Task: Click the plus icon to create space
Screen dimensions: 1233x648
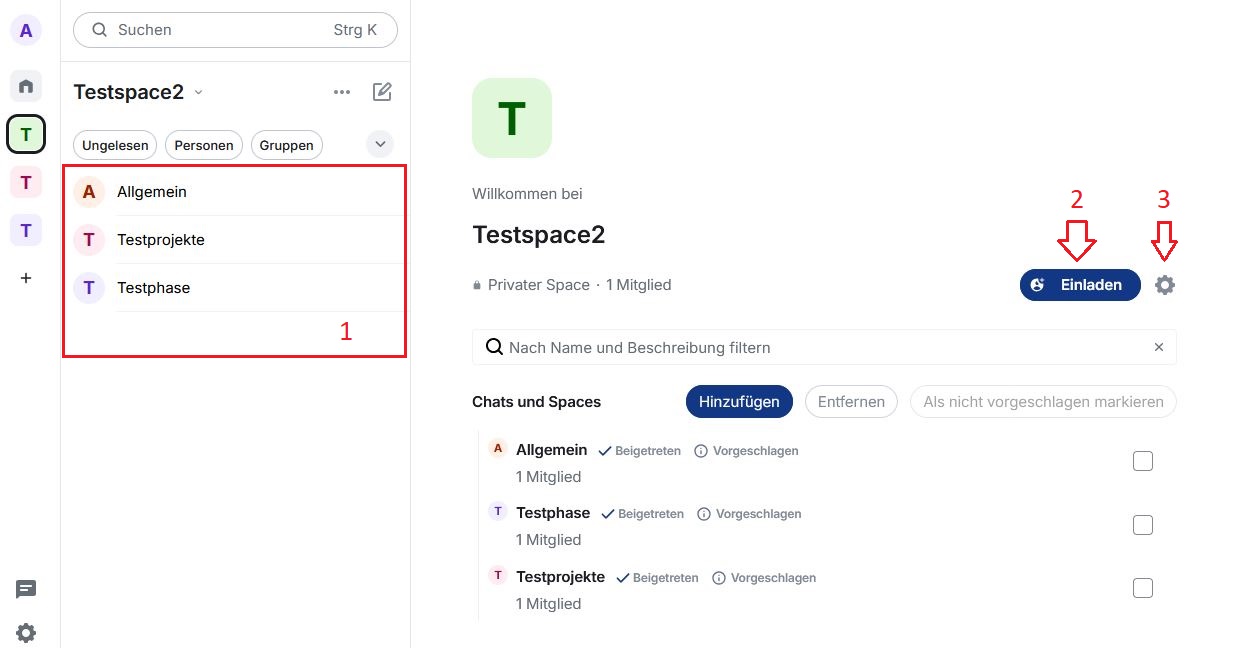Action: (26, 278)
